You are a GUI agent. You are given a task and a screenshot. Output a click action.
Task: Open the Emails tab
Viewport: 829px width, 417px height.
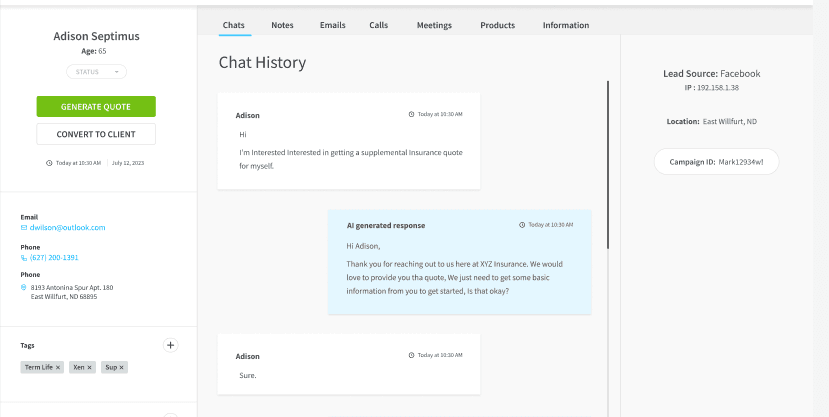pos(333,25)
